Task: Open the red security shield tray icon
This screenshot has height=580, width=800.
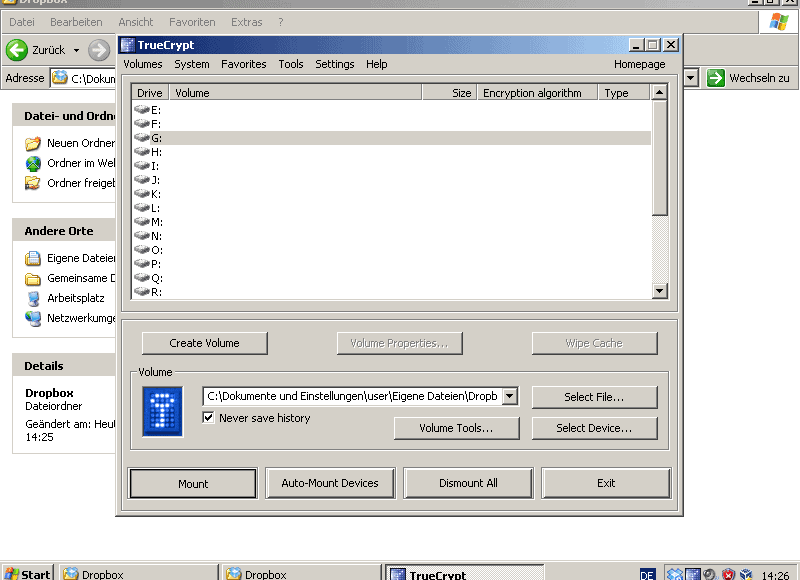Action: pos(728,574)
